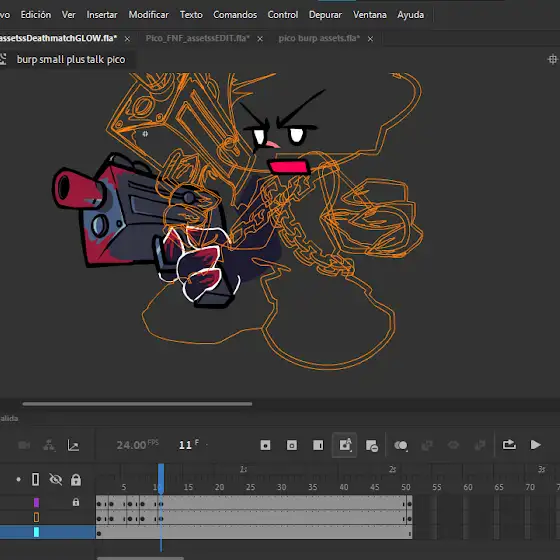Click the cyan swatch of the selected layer
Screen dimensions: 560x560
coord(36,532)
